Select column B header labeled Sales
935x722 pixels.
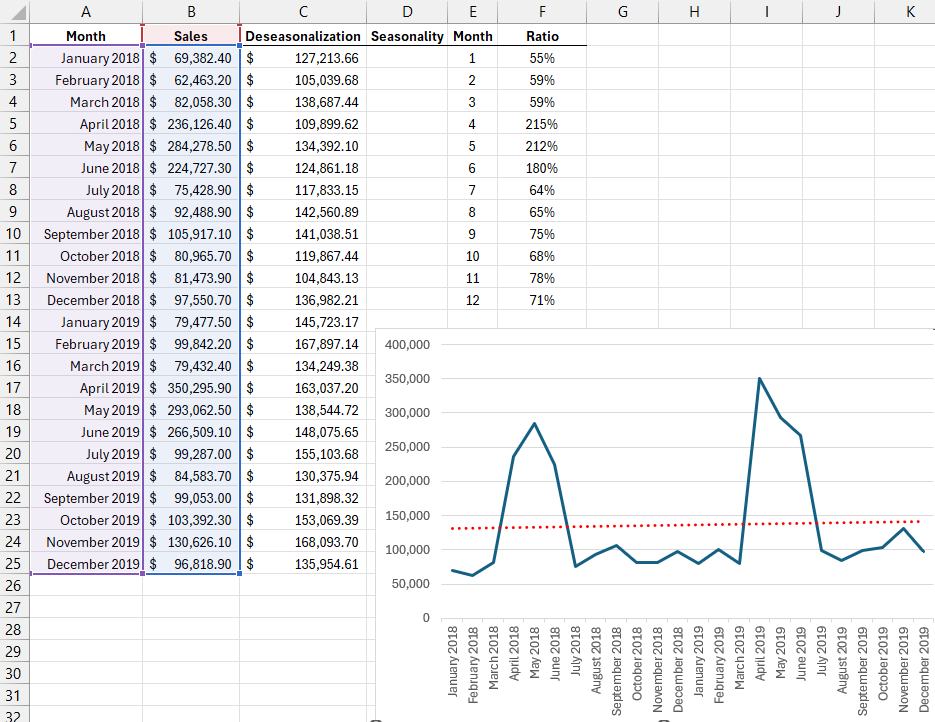tap(190, 12)
